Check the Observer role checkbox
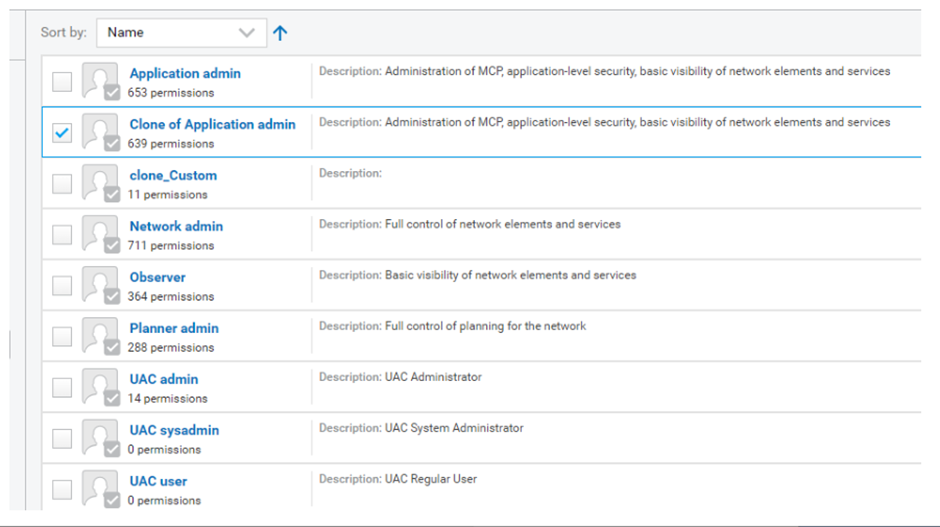This screenshot has height=527, width=940. [x=62, y=285]
